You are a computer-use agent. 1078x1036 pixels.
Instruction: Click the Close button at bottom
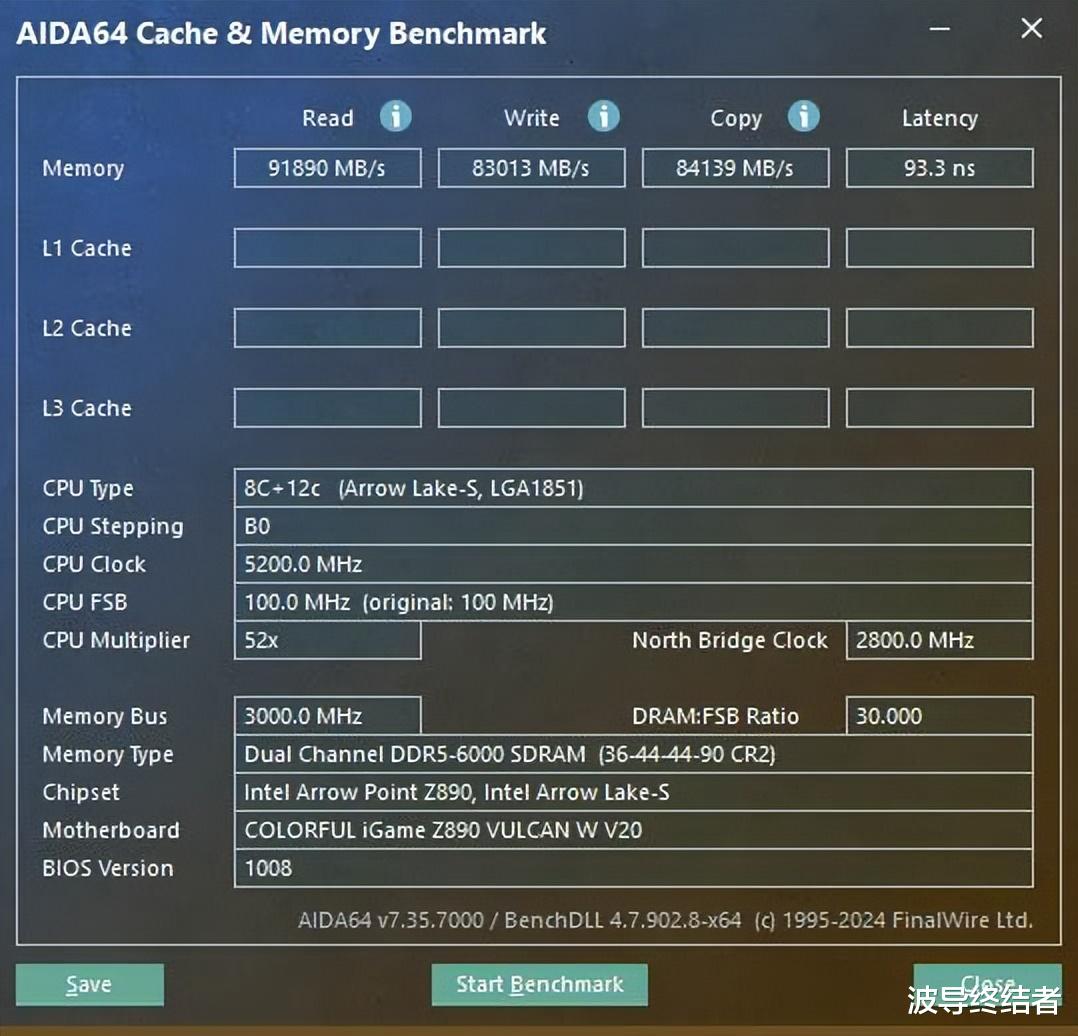987,984
